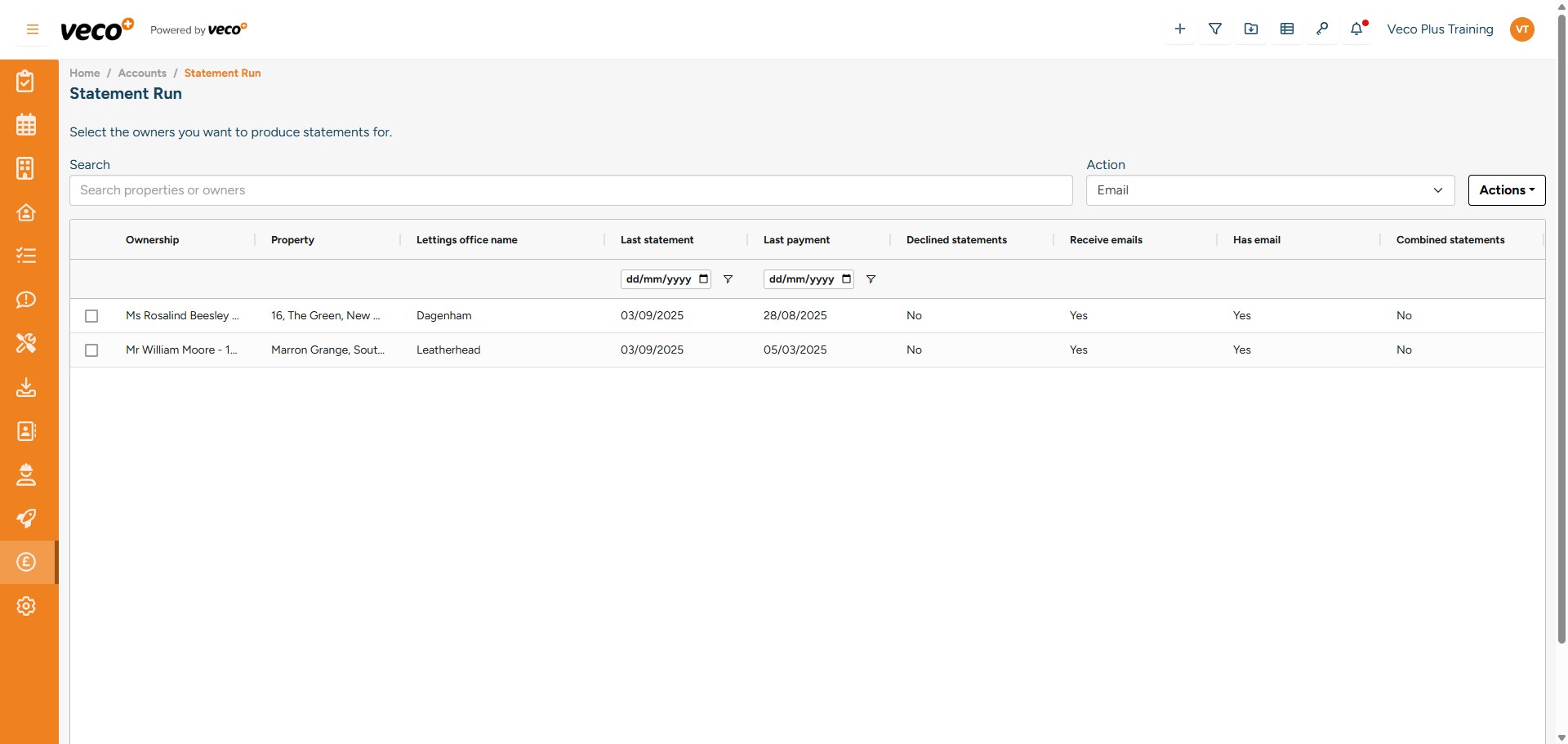1568x744 pixels.
Task: Tick the checkbox for Mr William Moore
Action: [91, 350]
